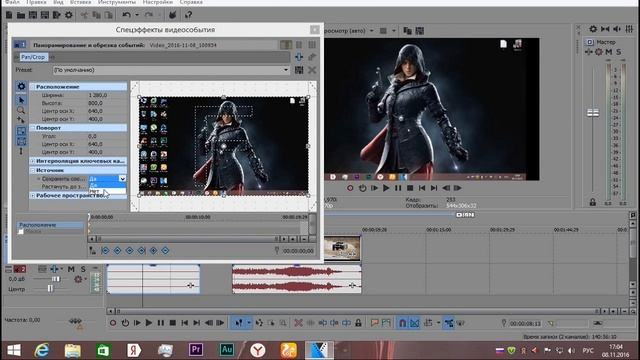Open the Preset dropdown (По умолчанию)
This screenshot has width=640, height=360.
[171, 70]
